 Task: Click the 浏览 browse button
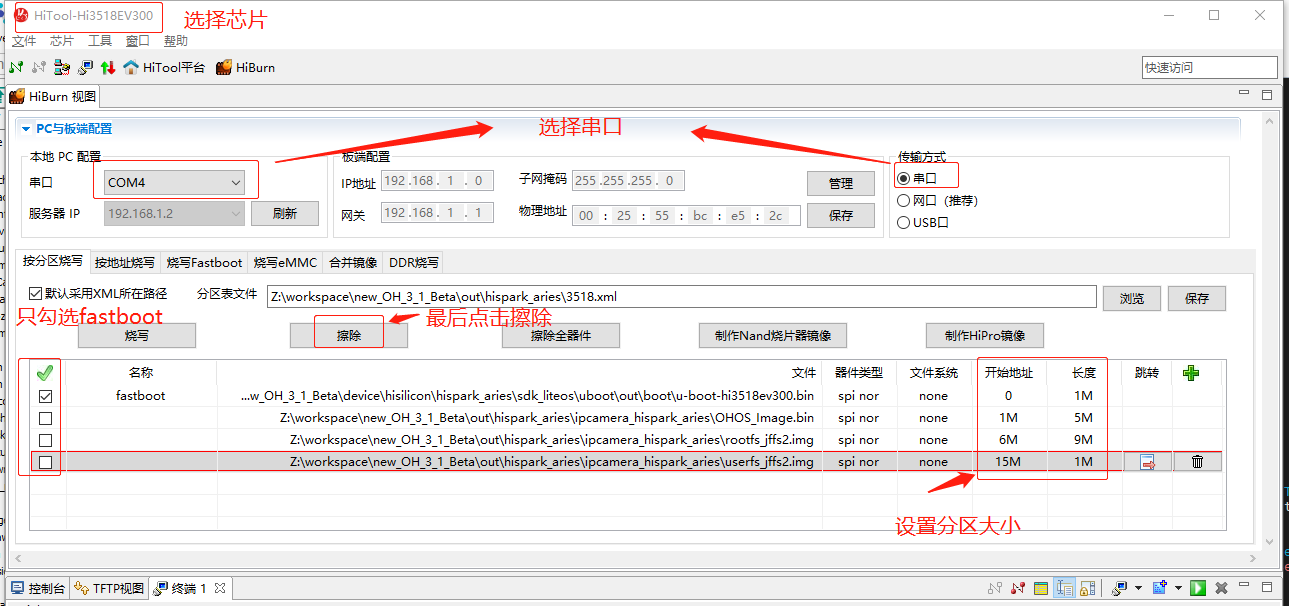[x=1131, y=298]
